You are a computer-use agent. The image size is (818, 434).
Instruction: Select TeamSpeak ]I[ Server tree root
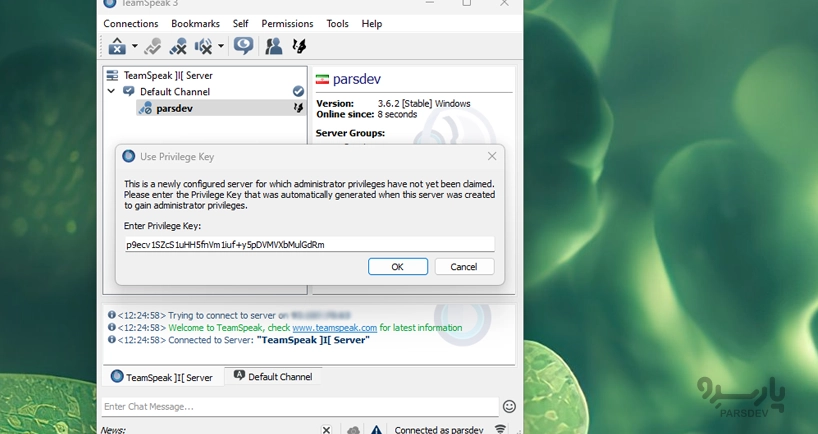(167, 75)
